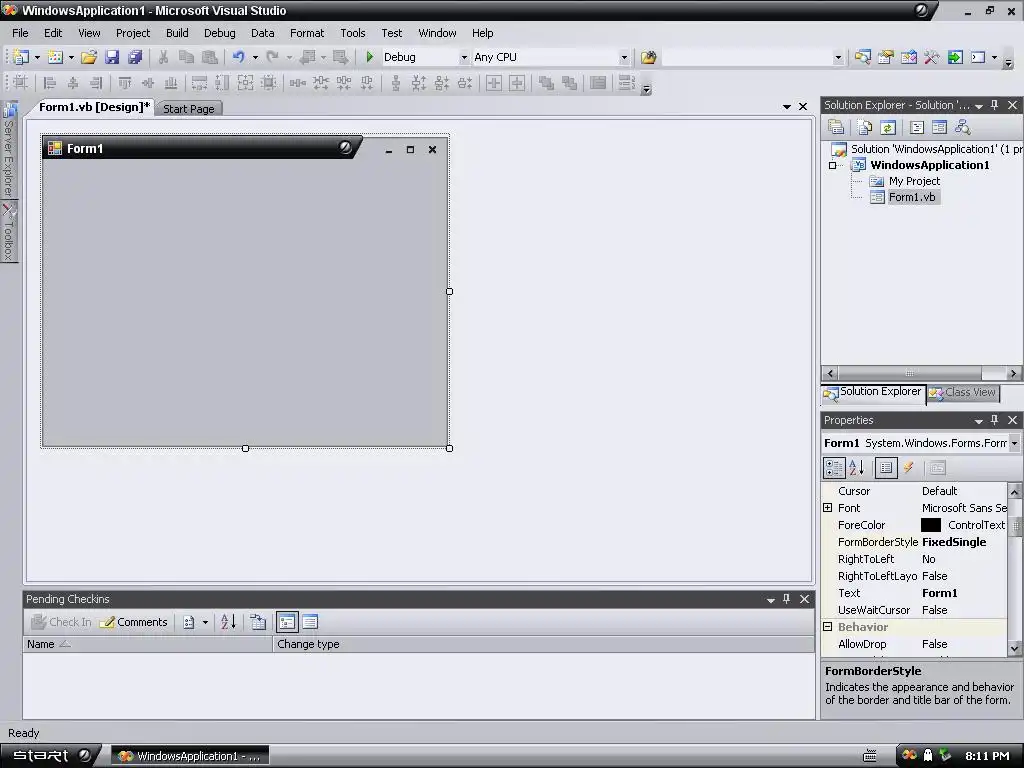Click Show All Files in Solution Explorer
The image size is (1024, 768).
[x=865, y=127]
